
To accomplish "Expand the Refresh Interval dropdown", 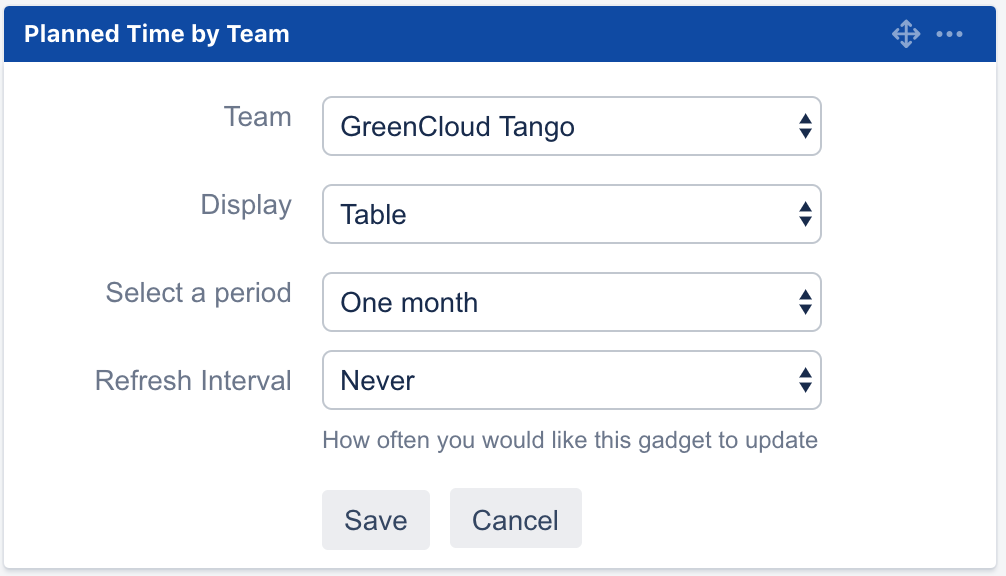I will click(571, 380).
